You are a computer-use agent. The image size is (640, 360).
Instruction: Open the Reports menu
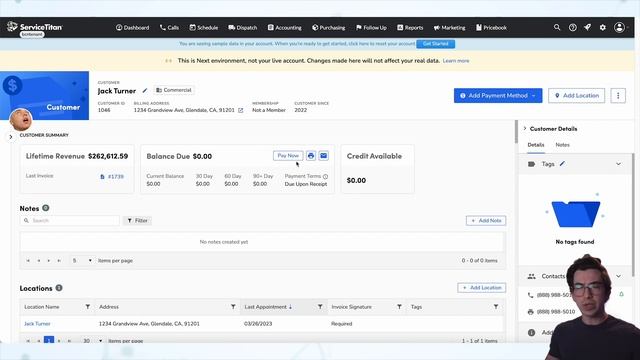pyautogui.click(x=410, y=27)
